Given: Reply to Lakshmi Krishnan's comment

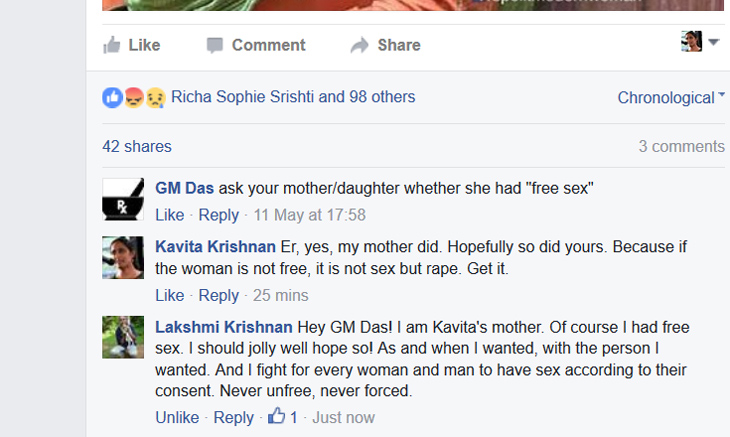Looking at the screenshot, I should 233,417.
